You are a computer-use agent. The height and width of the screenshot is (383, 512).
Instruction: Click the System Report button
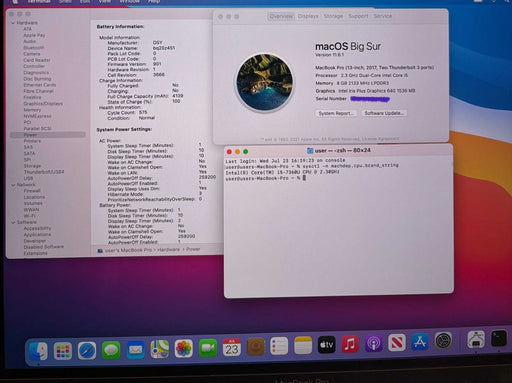336,113
